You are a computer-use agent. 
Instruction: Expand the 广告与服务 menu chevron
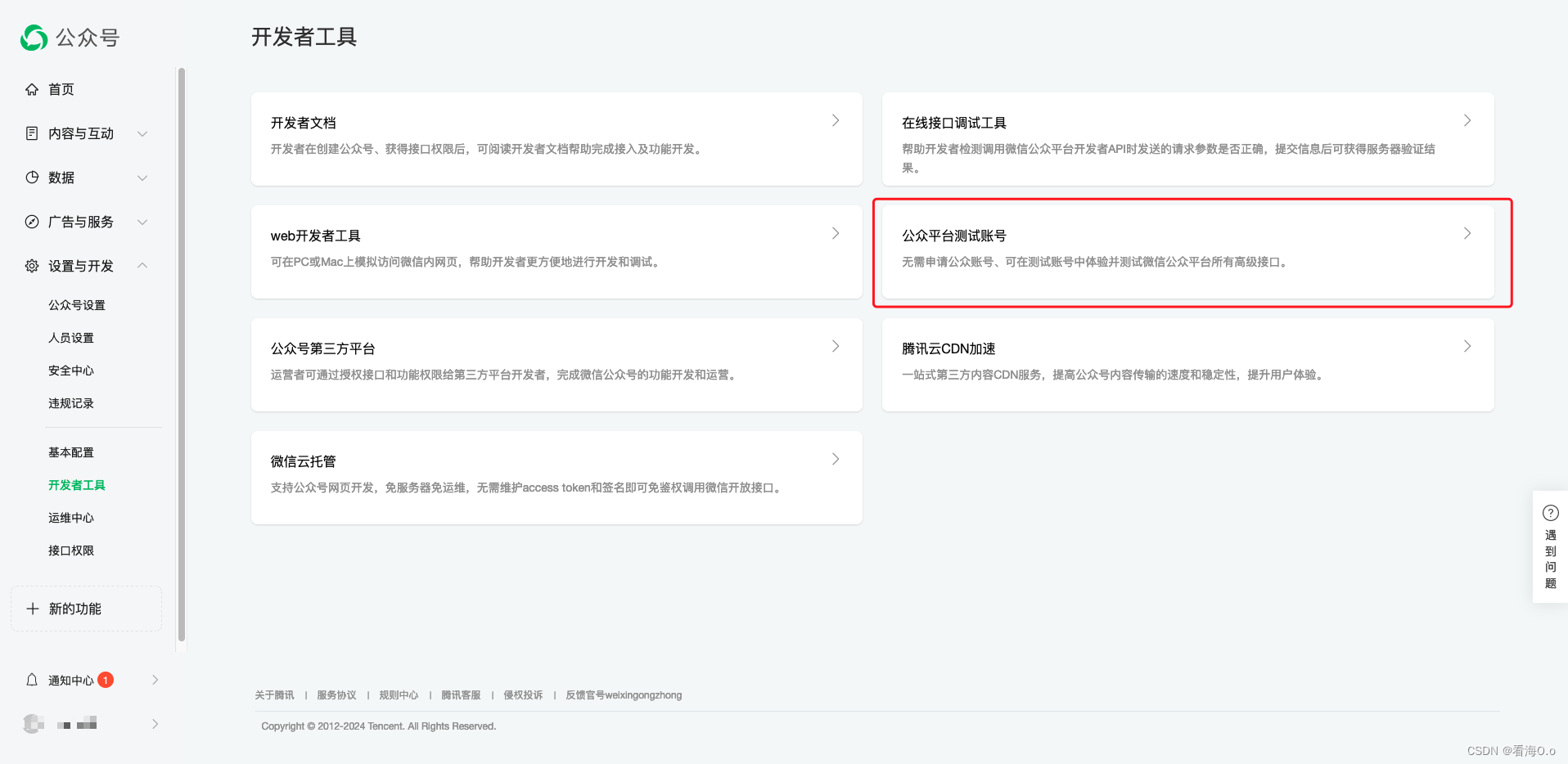142,222
